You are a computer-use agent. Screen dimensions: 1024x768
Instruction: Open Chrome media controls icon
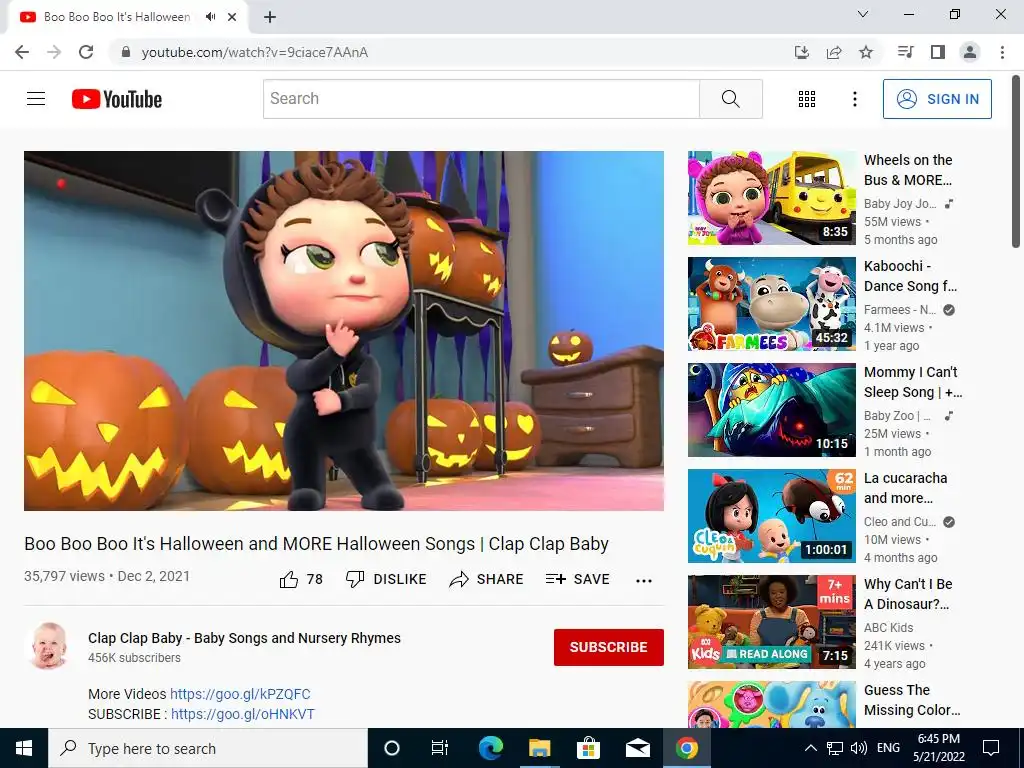tap(905, 52)
